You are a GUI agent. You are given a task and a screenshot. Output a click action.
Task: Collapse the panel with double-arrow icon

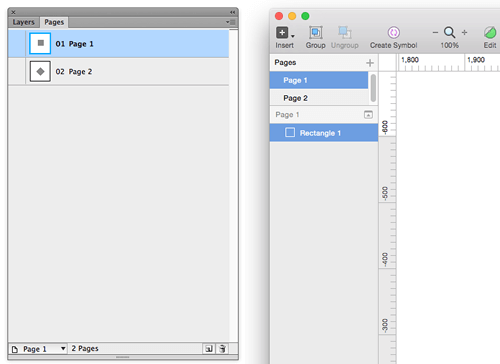(232, 12)
